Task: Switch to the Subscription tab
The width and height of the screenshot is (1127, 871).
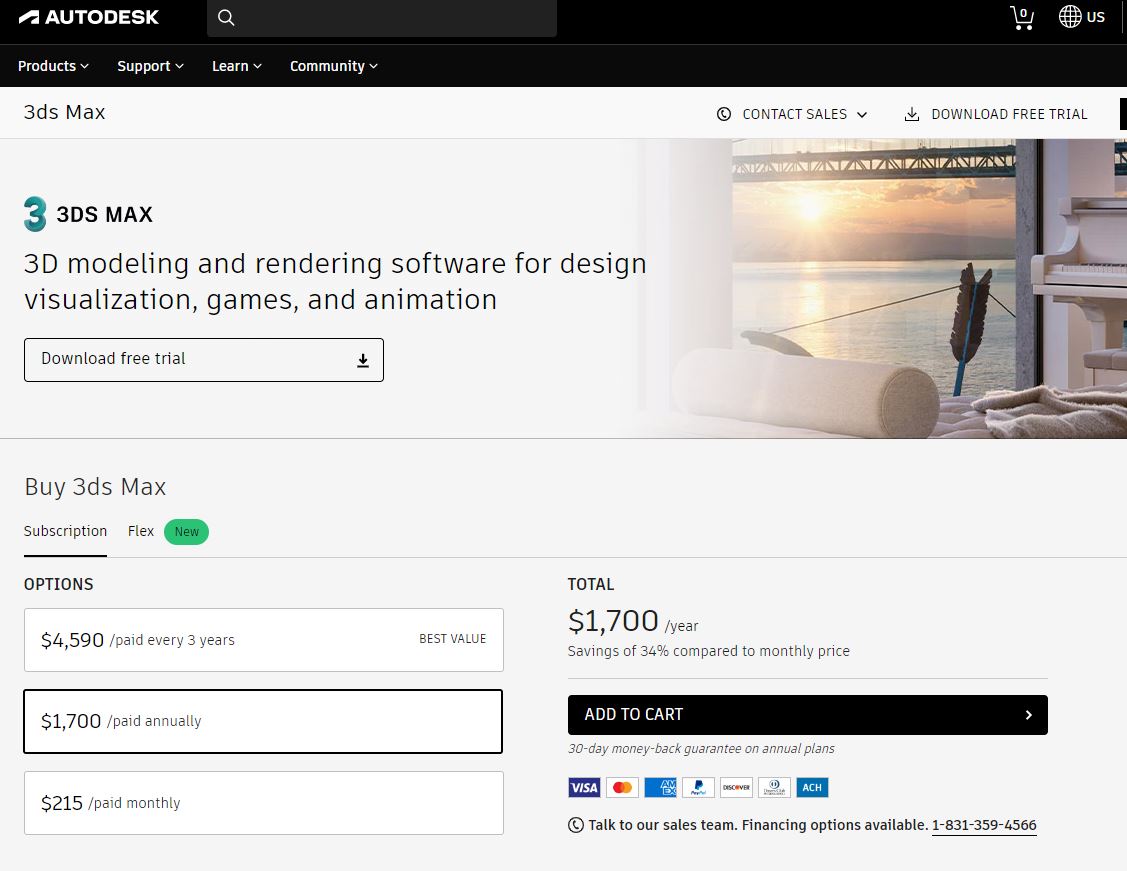Action: (65, 531)
